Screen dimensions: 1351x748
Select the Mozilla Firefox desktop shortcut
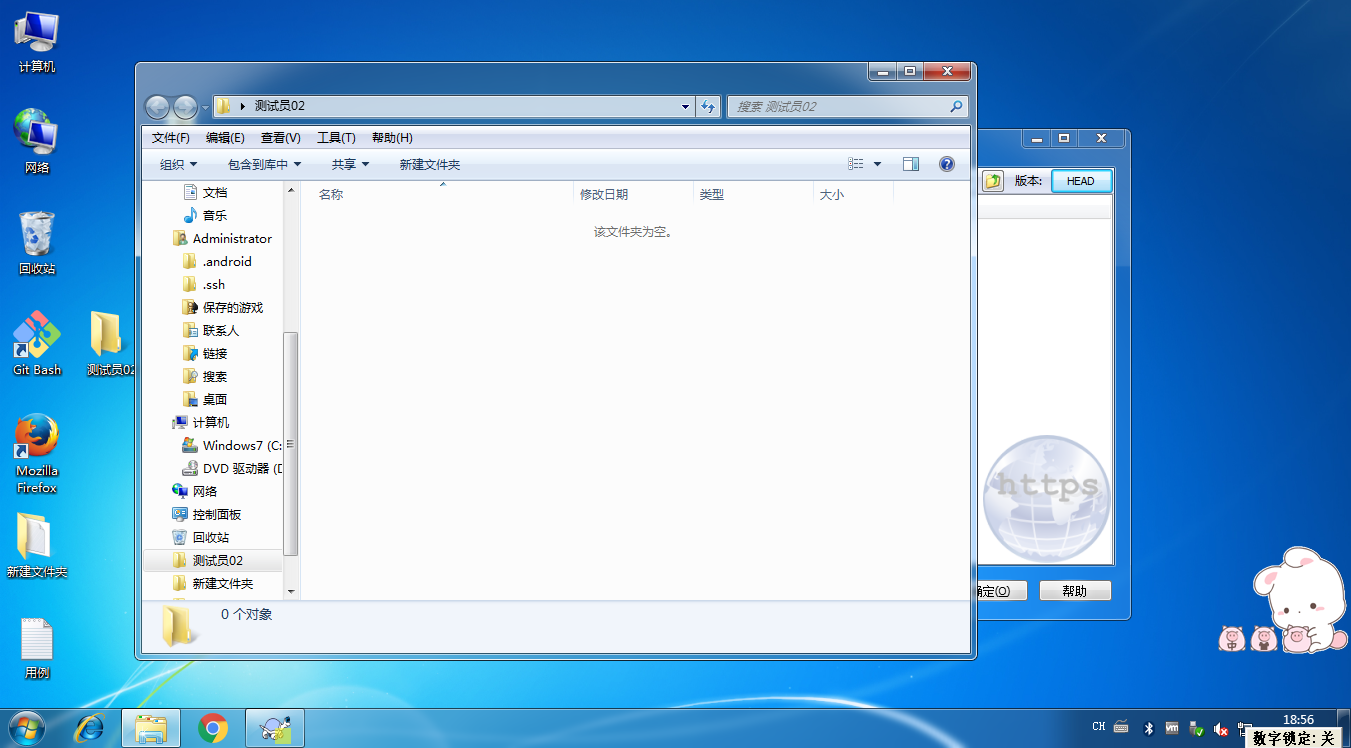(x=37, y=453)
